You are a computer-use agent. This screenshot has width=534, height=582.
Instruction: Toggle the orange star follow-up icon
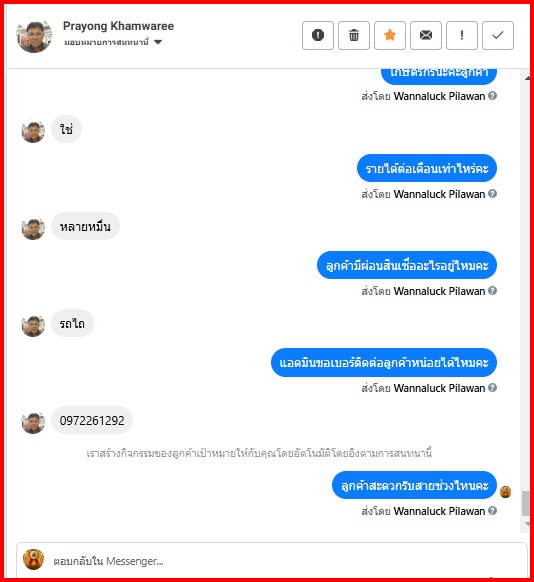(x=390, y=35)
